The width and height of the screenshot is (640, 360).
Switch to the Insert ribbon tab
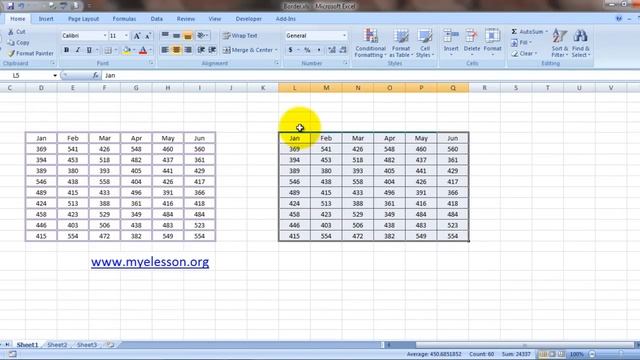pyautogui.click(x=46, y=19)
